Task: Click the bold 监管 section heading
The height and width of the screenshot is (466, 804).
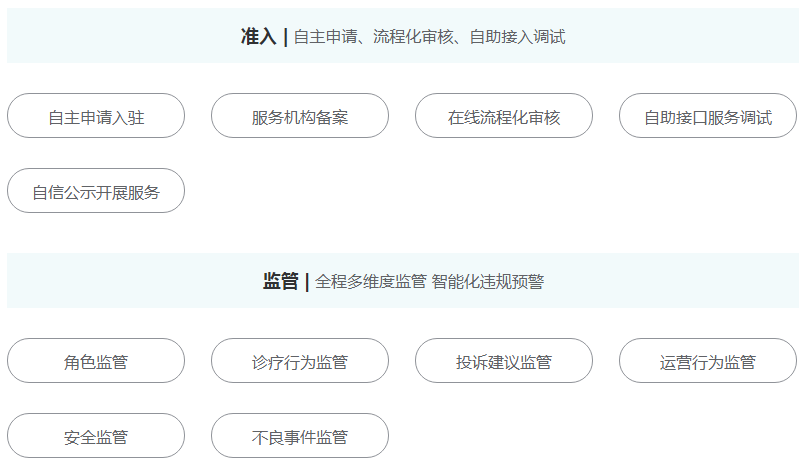Action: (280, 281)
